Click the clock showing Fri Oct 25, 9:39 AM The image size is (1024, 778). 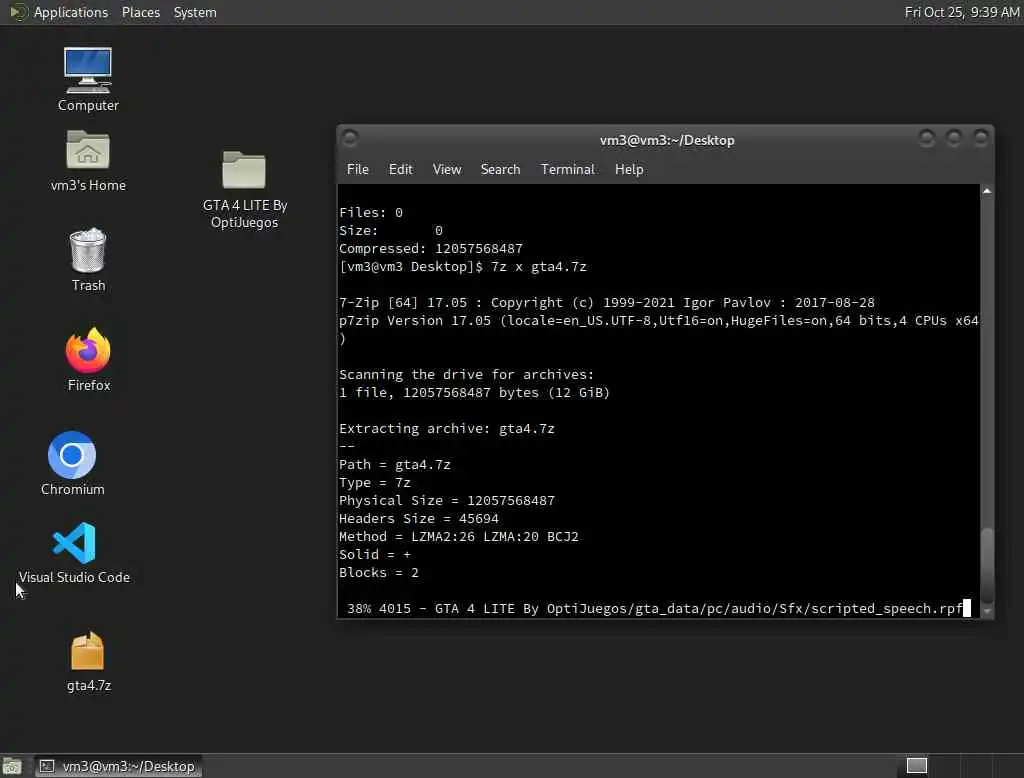(x=962, y=12)
